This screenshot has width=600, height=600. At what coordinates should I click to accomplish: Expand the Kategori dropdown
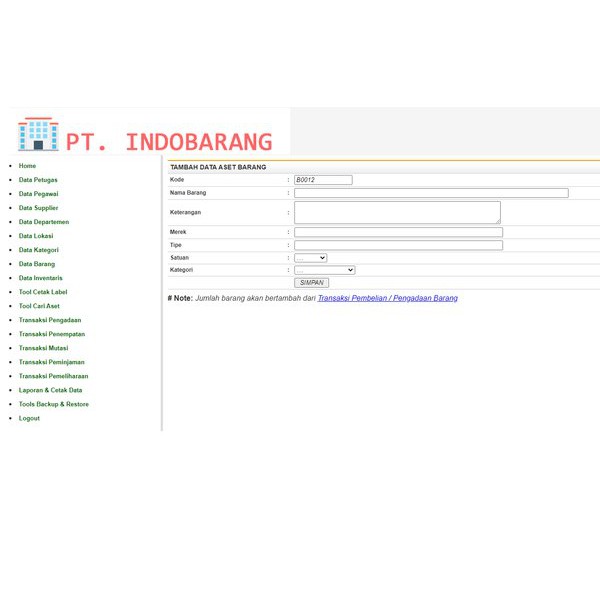pos(324,270)
